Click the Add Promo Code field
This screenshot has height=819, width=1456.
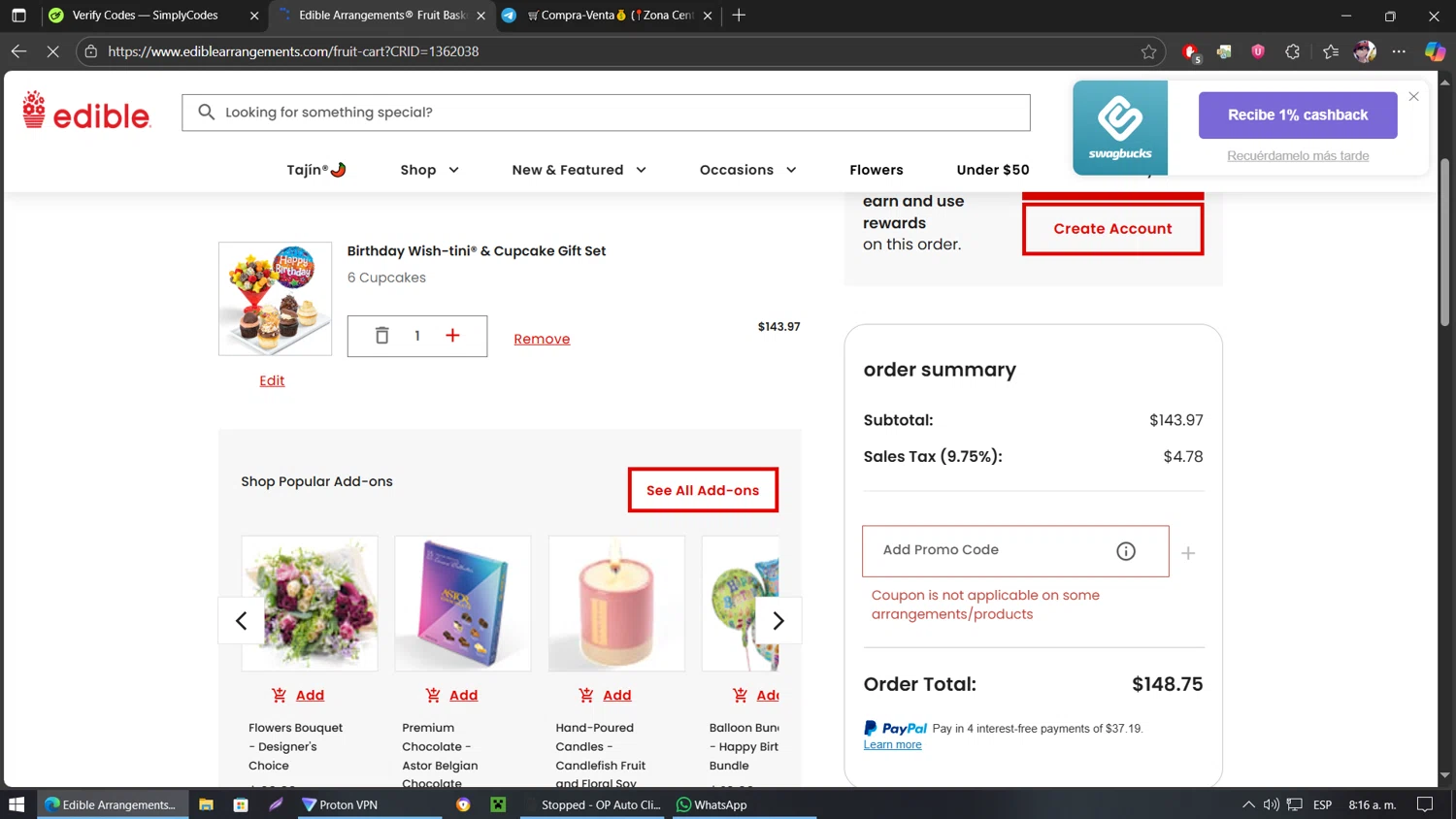(1015, 551)
